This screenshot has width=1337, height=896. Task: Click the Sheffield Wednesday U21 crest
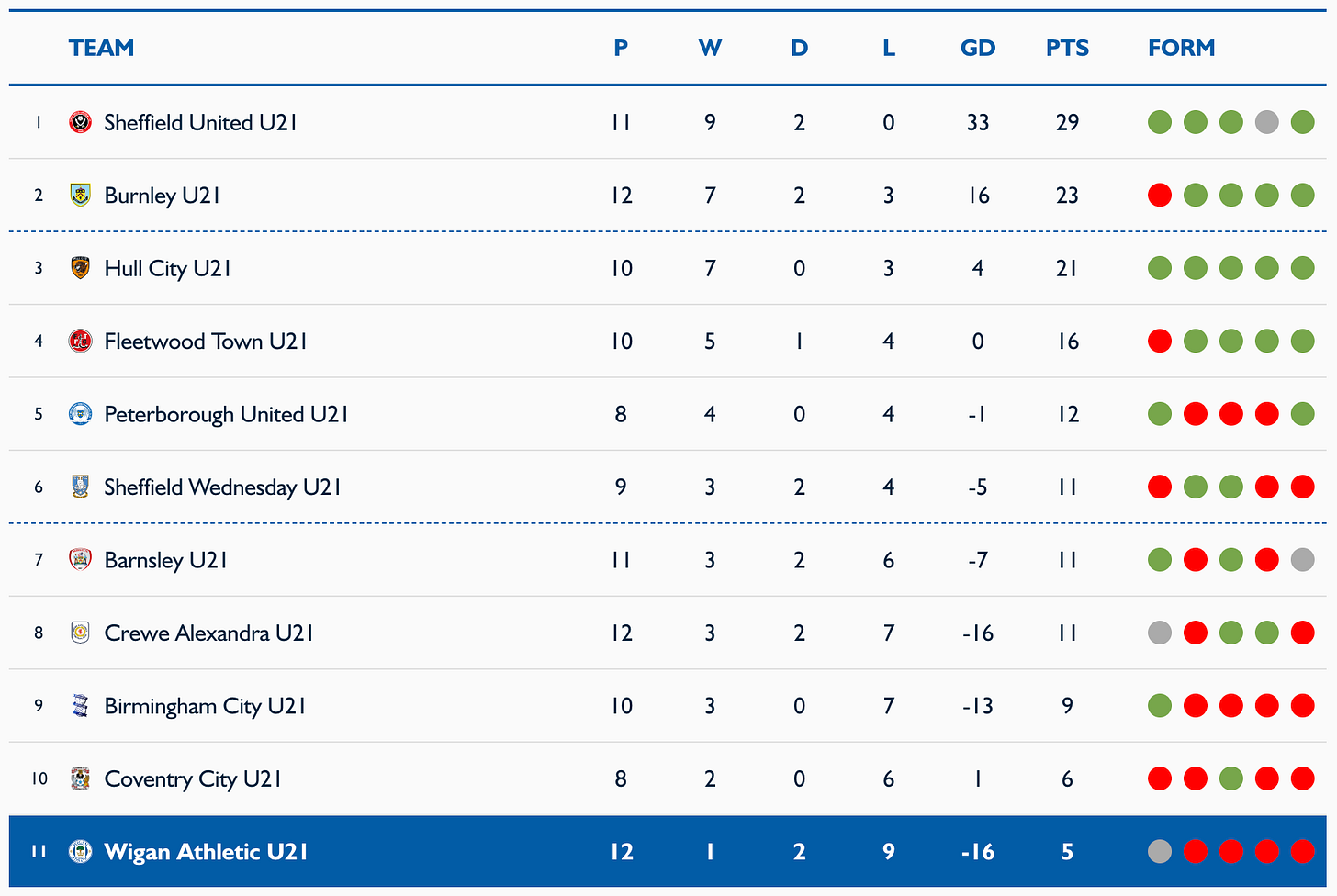click(81, 487)
